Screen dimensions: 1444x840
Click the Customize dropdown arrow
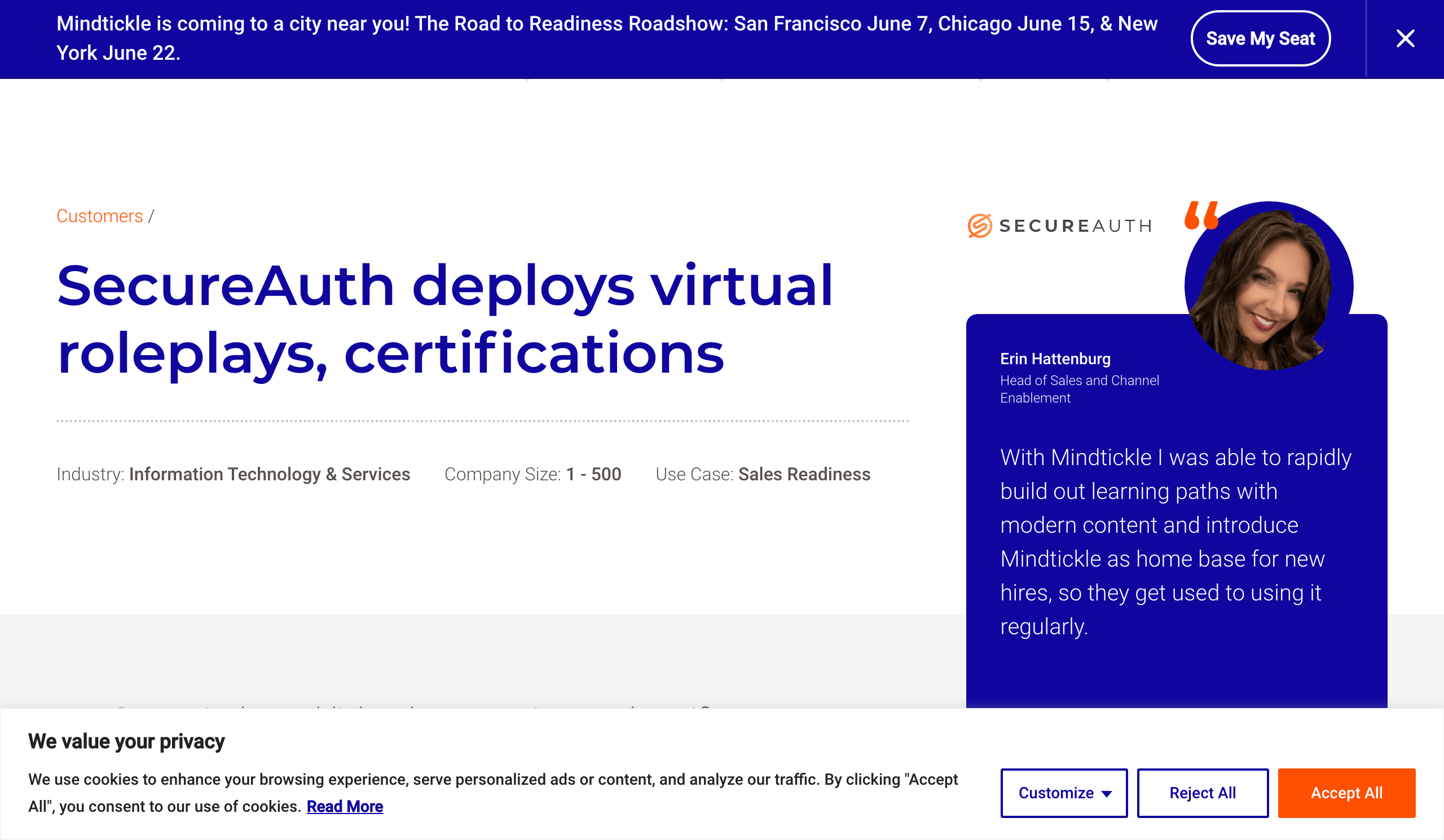(1107, 794)
